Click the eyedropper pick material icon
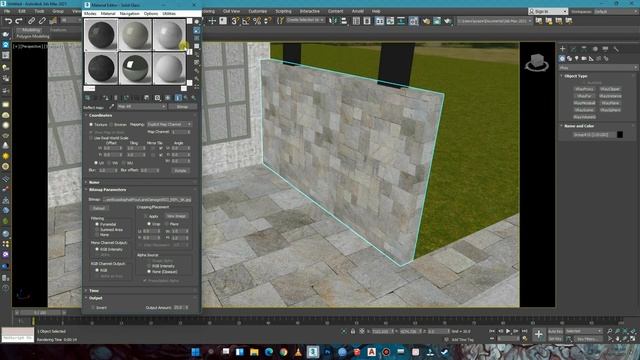This screenshot has height=360, width=640. 111,107
